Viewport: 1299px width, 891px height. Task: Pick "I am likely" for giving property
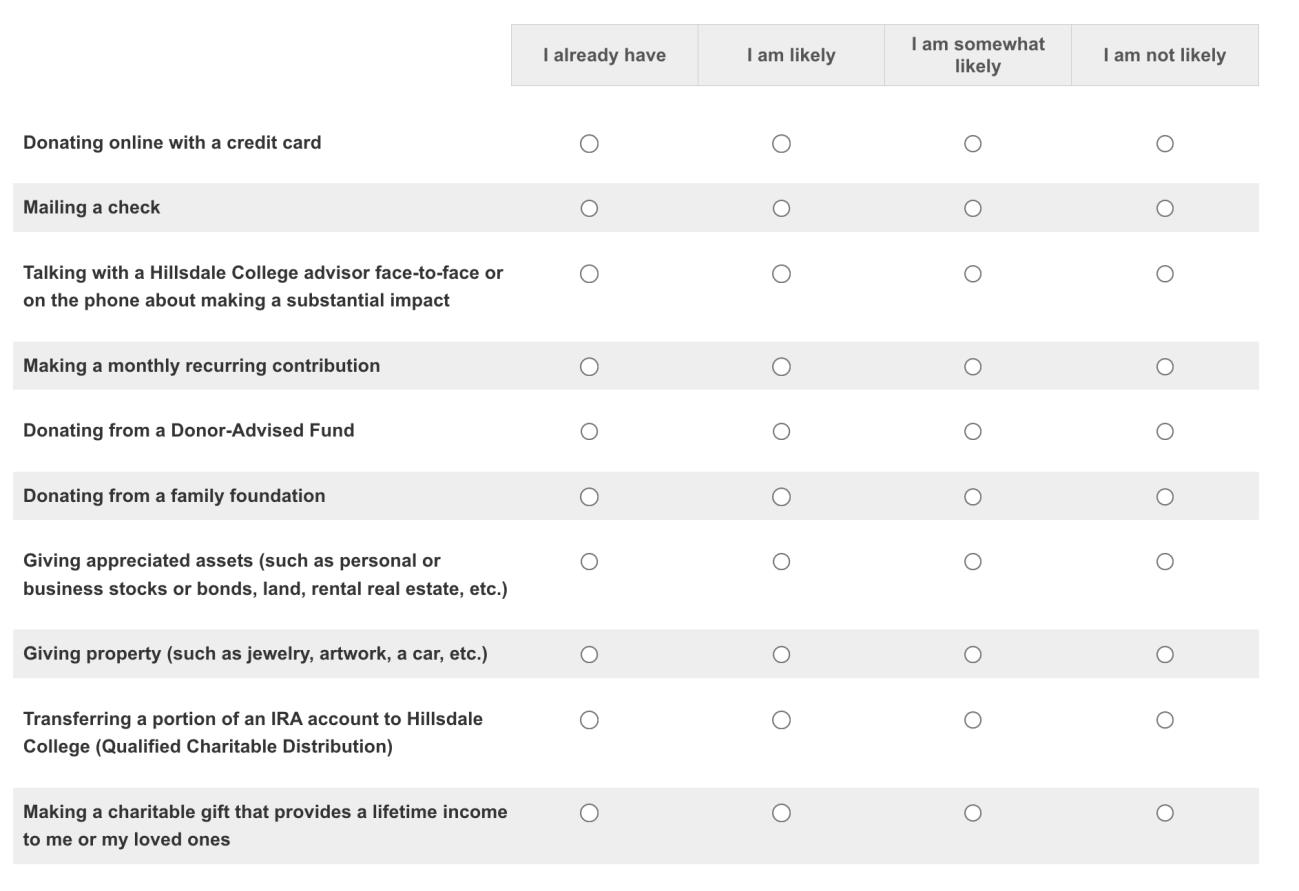[x=781, y=655]
